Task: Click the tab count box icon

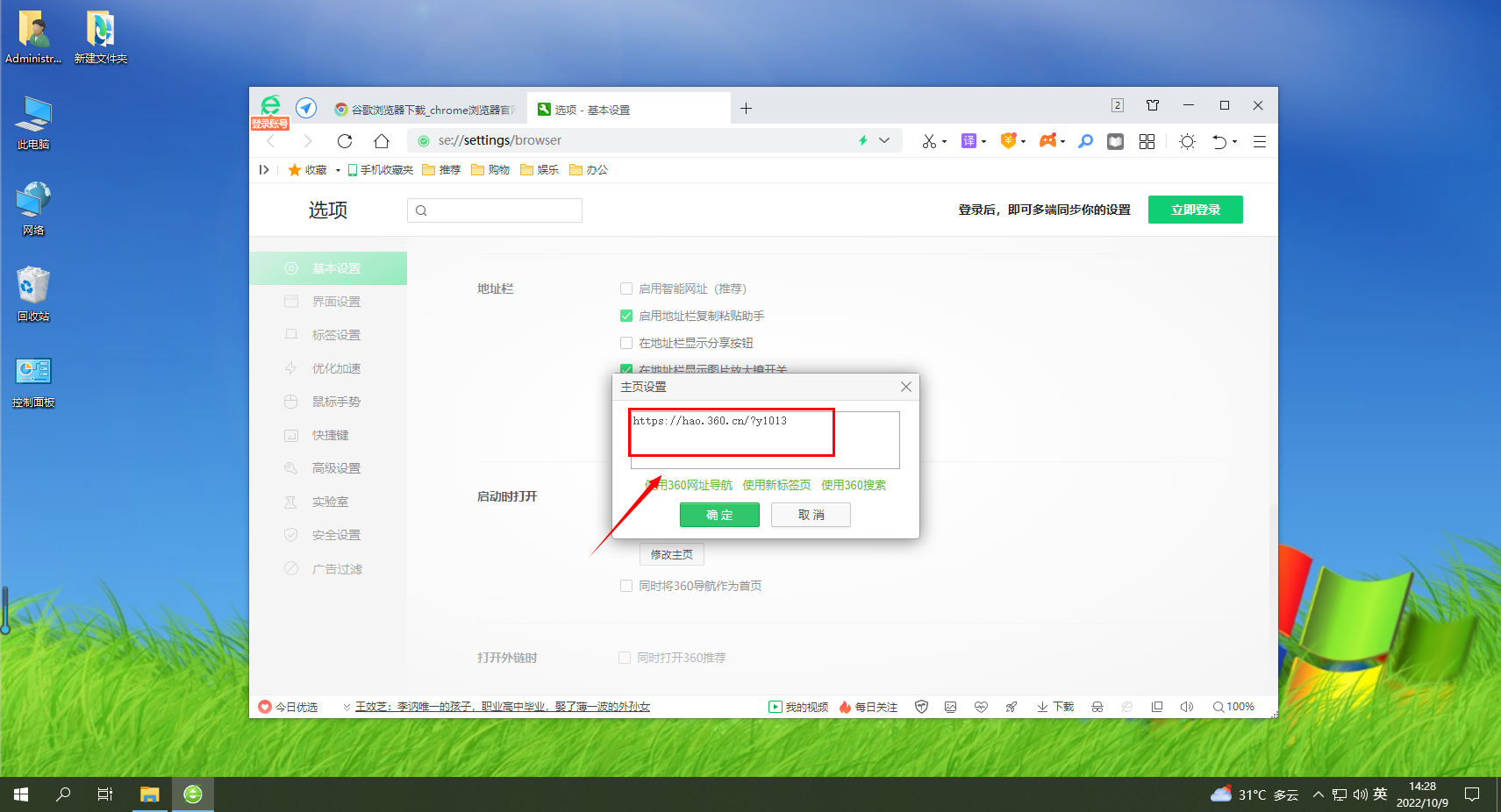Action: (1118, 105)
